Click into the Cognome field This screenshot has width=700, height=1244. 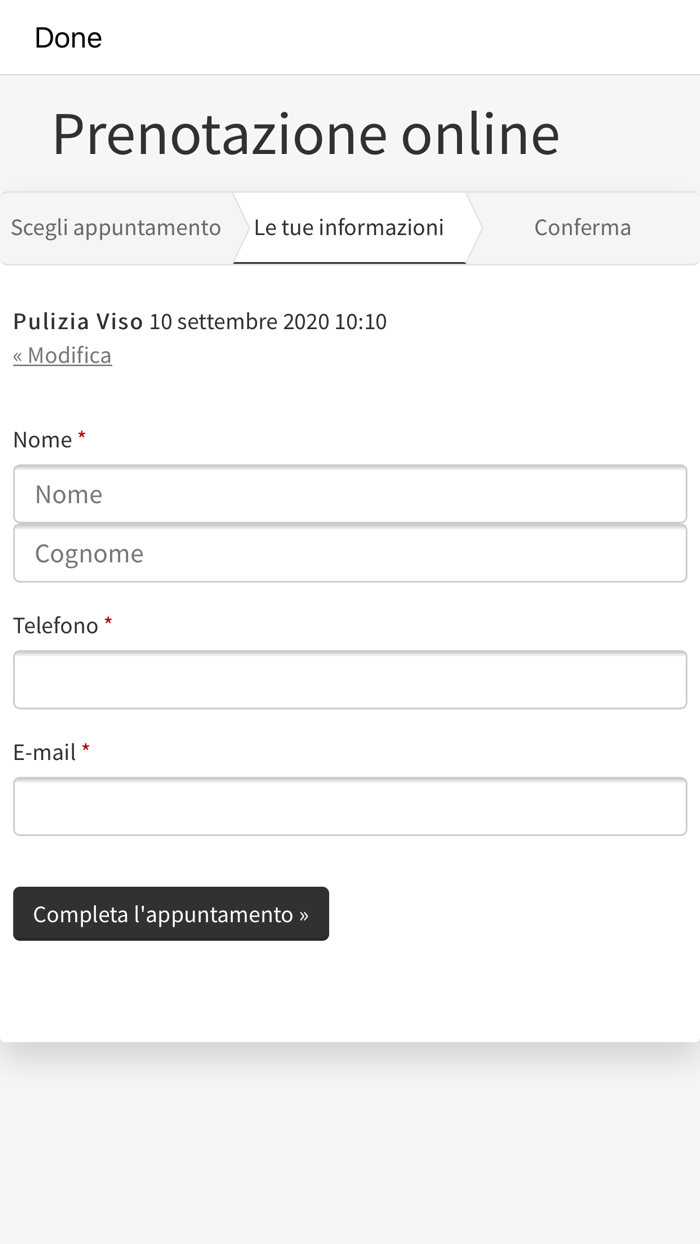tap(350, 554)
